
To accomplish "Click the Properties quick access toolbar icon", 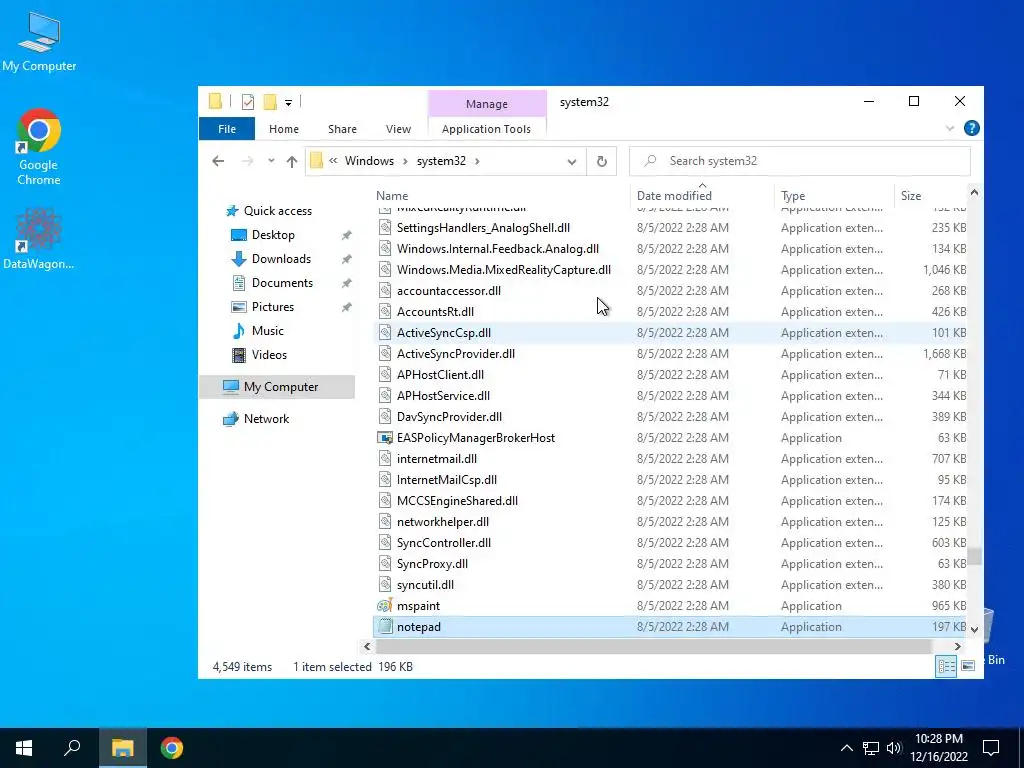I will tap(248, 102).
